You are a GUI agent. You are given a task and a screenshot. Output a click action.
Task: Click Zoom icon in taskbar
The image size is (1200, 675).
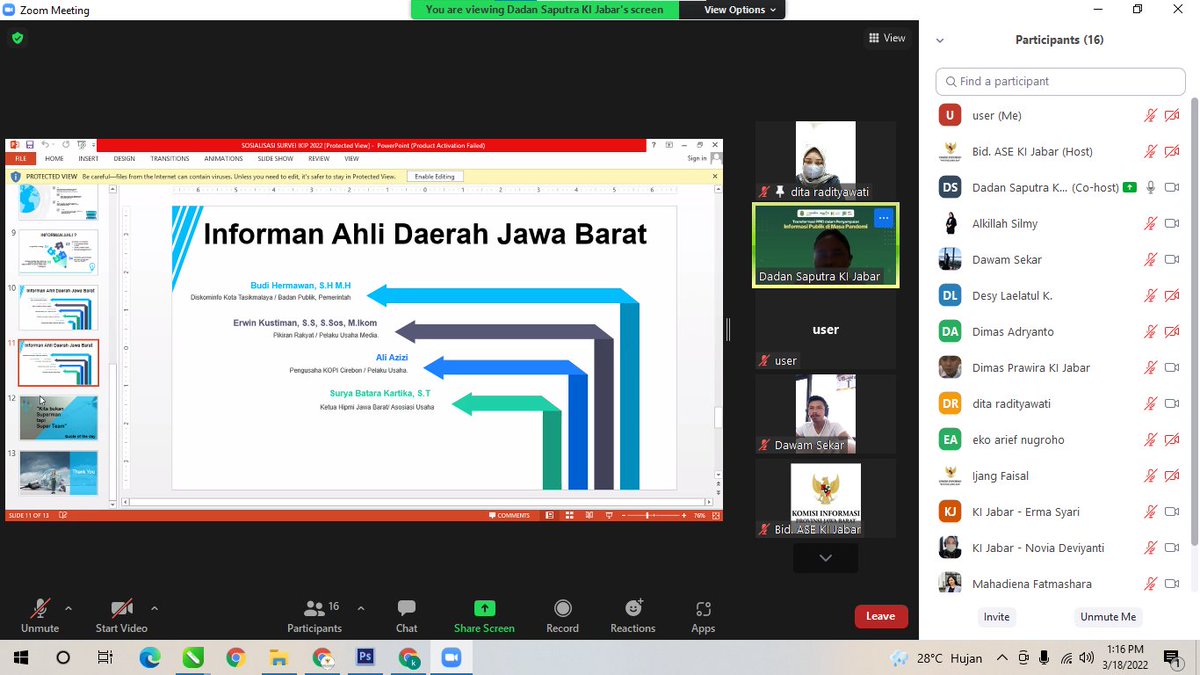click(x=451, y=658)
